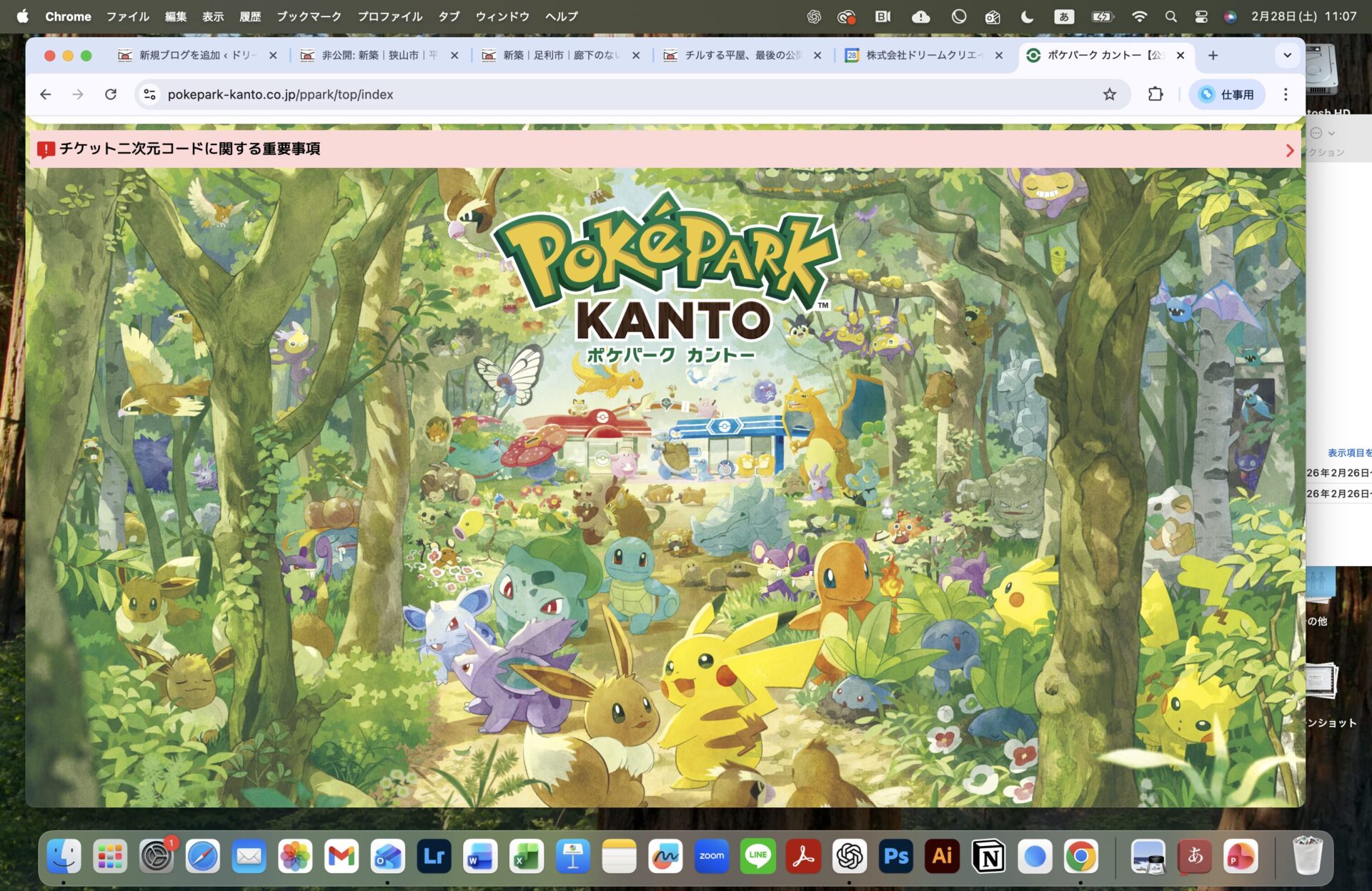
Task: Open Siri from the menu bar
Action: (x=1230, y=16)
